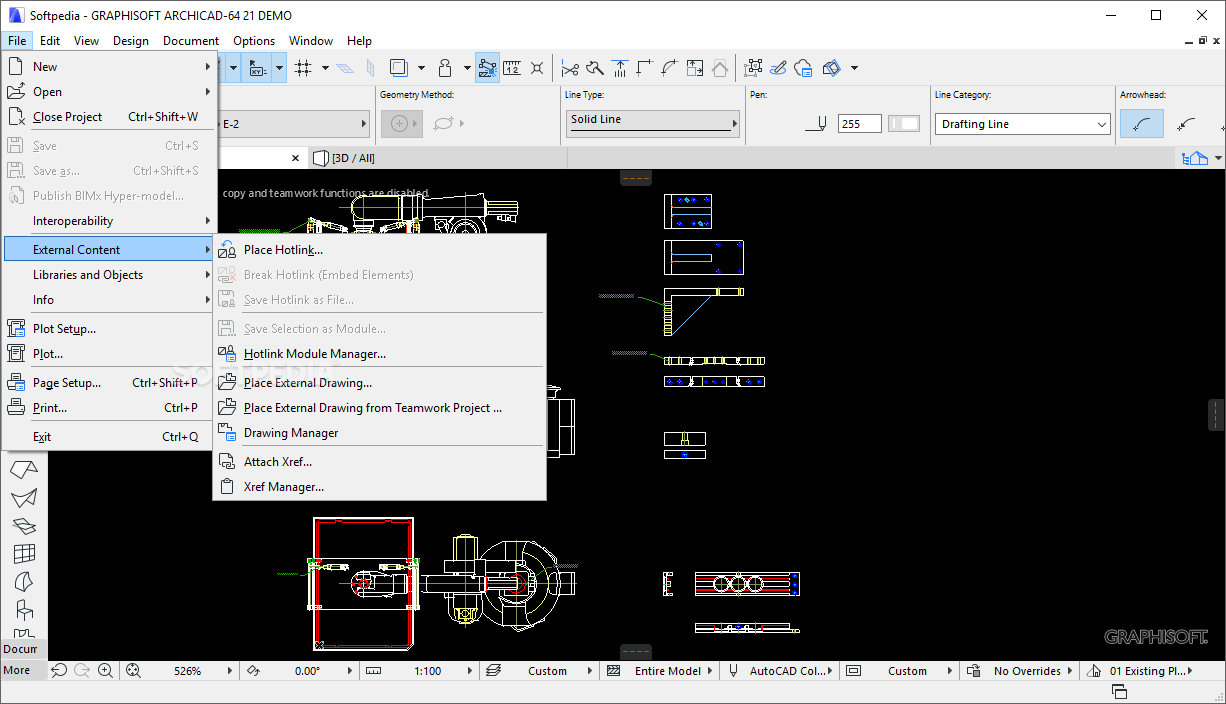Expand the 1:100 scale dropdown arrow
The width and height of the screenshot is (1226, 704).
click(x=471, y=671)
